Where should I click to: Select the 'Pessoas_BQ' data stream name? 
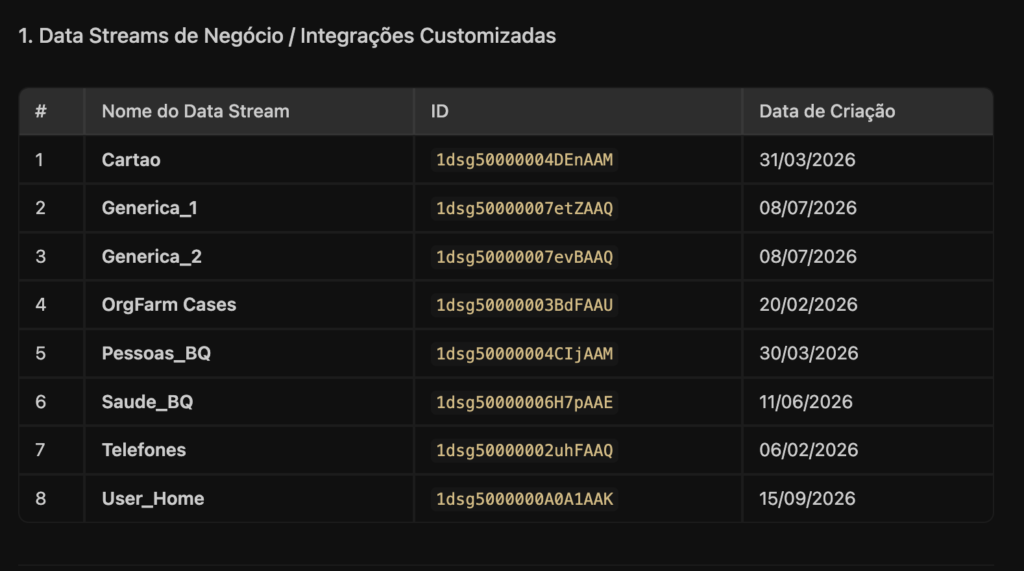(156, 353)
